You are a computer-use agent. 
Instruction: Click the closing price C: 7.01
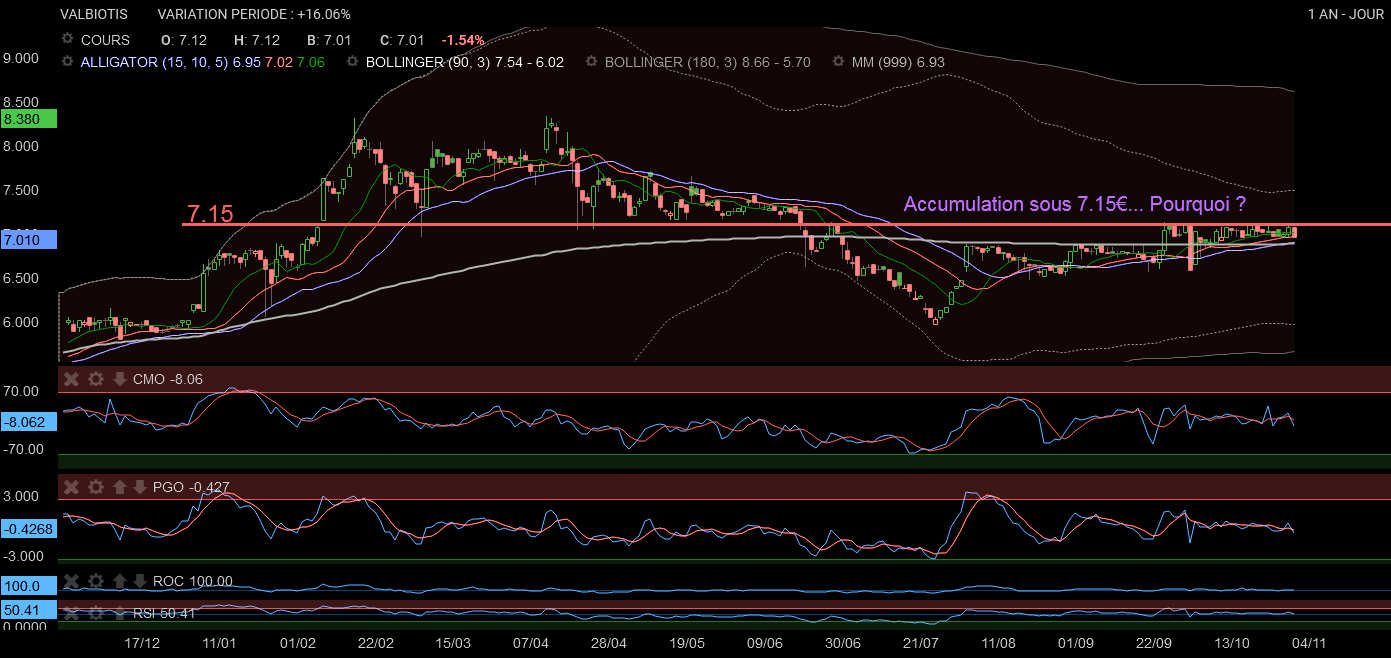click(402, 40)
